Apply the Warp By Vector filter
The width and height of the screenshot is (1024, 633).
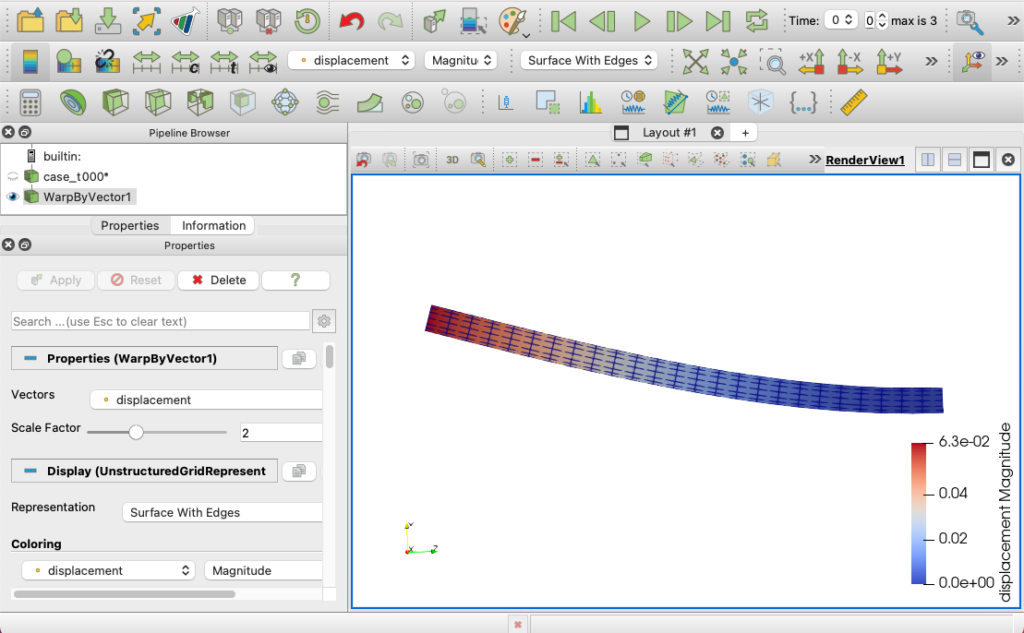370,103
